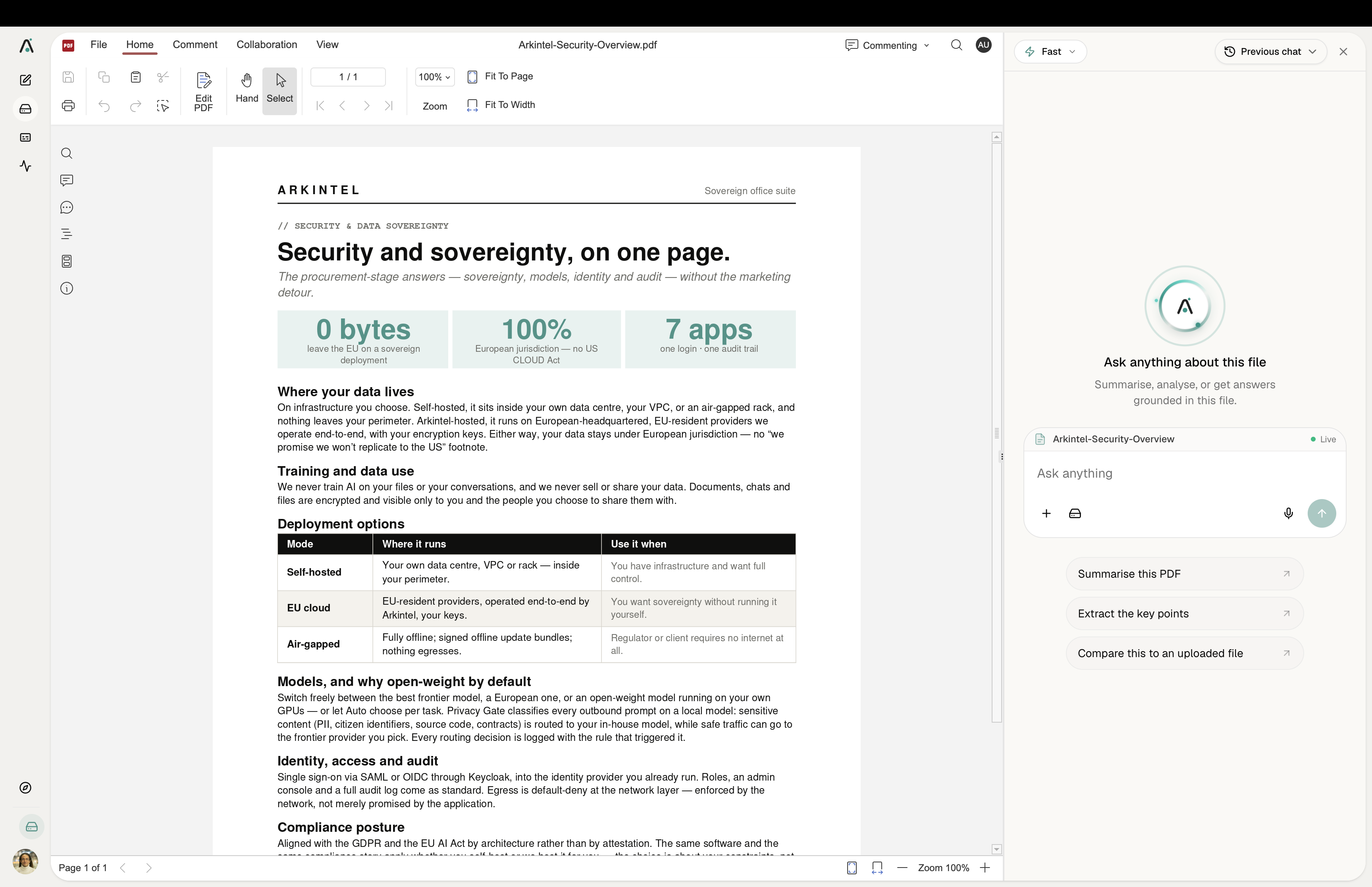Click the send arrow button in chat
The height and width of the screenshot is (887, 1372).
1322,514
